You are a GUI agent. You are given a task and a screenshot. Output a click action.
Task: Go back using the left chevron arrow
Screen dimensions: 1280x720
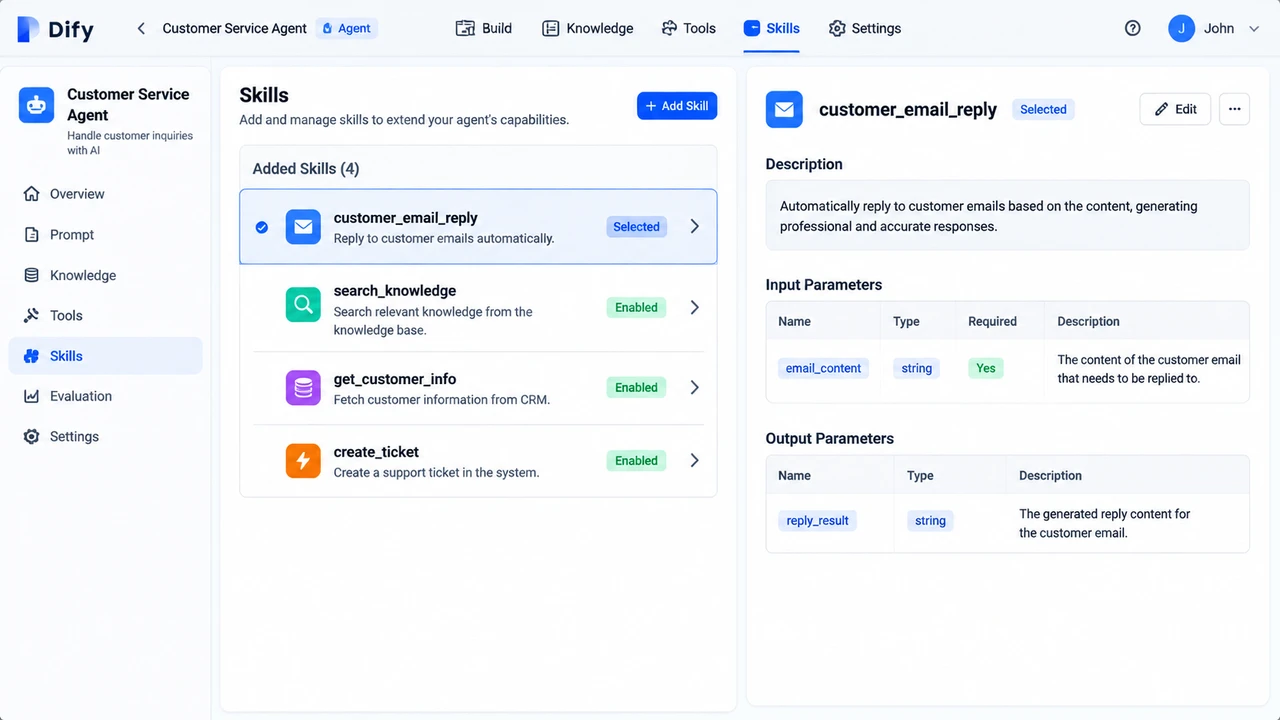pos(141,28)
